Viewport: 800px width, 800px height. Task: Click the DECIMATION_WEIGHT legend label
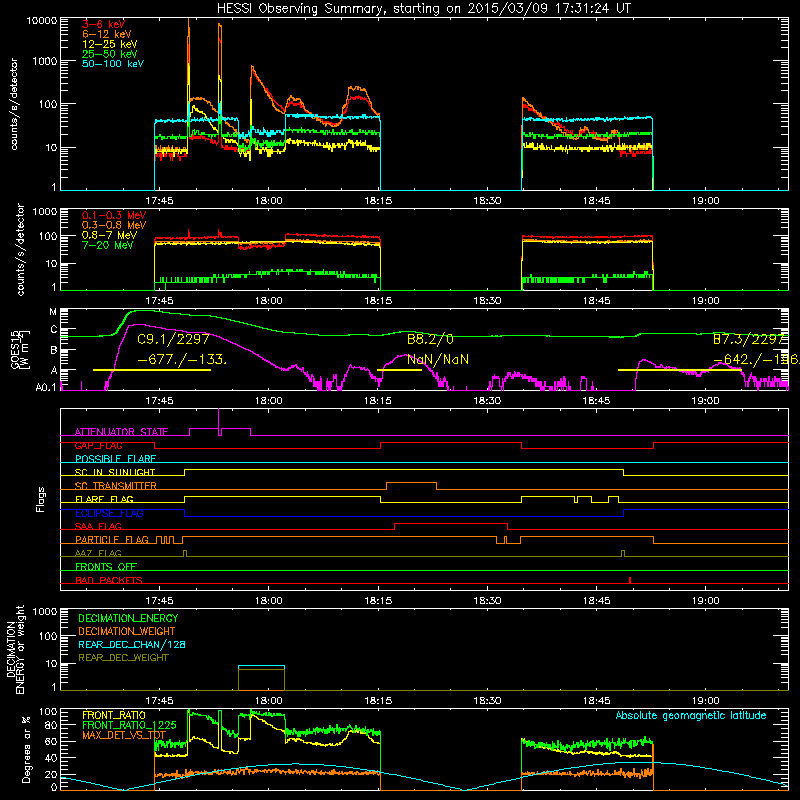127,631
